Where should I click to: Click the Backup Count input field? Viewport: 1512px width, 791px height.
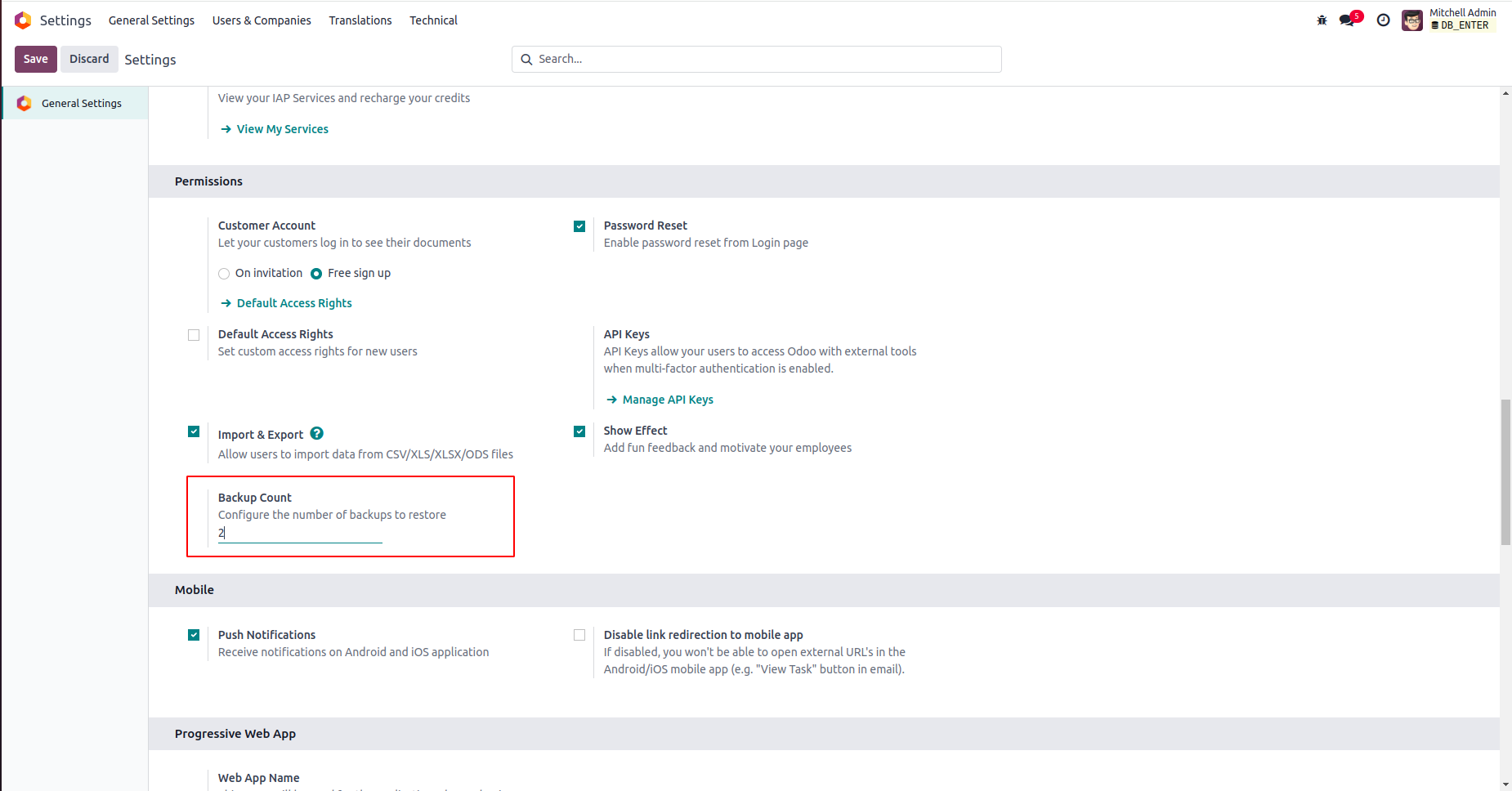pos(300,533)
